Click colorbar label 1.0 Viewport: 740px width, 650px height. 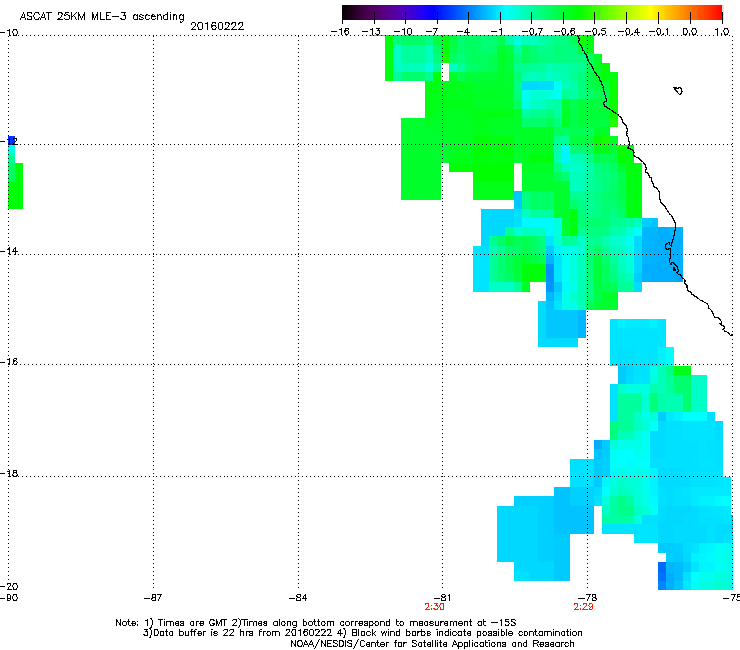pyautogui.click(x=722, y=32)
